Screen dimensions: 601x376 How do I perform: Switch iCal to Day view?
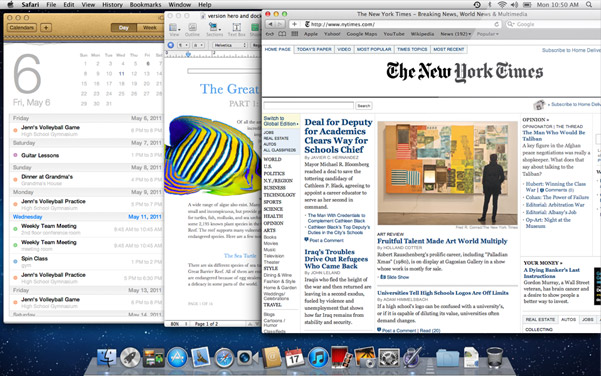123,28
